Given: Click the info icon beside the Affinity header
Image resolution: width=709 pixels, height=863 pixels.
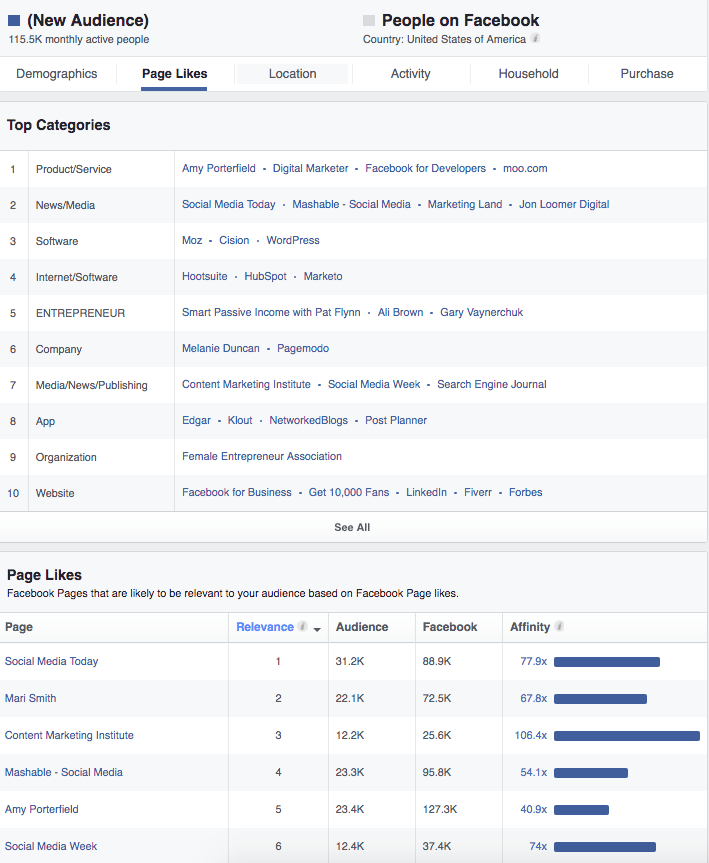Looking at the screenshot, I should click(559, 626).
